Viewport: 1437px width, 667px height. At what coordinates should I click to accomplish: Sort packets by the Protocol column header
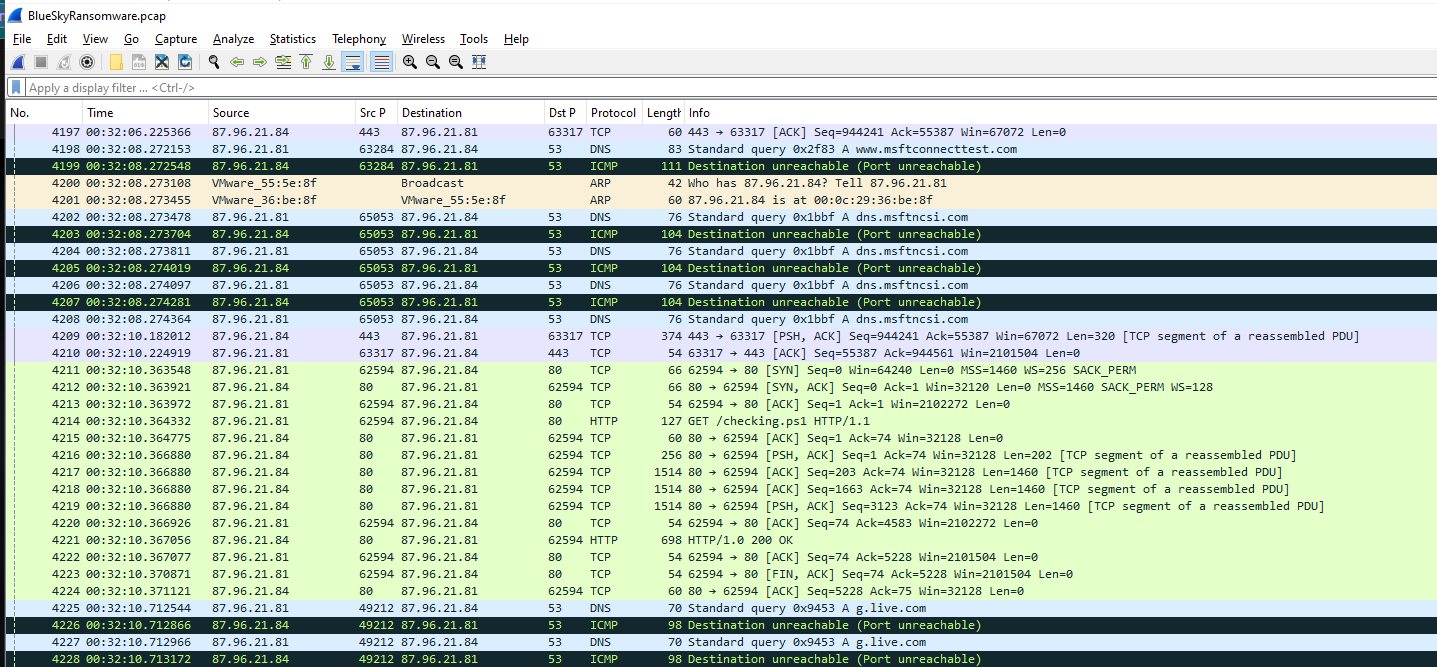[x=612, y=112]
